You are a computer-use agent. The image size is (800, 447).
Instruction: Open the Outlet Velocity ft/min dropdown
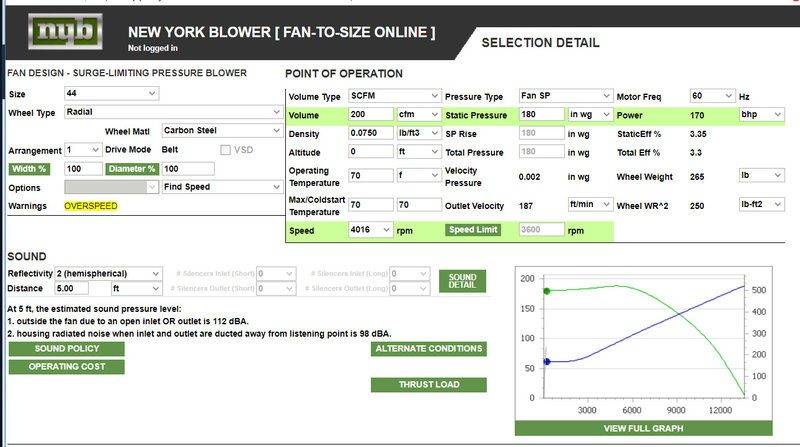tap(589, 204)
